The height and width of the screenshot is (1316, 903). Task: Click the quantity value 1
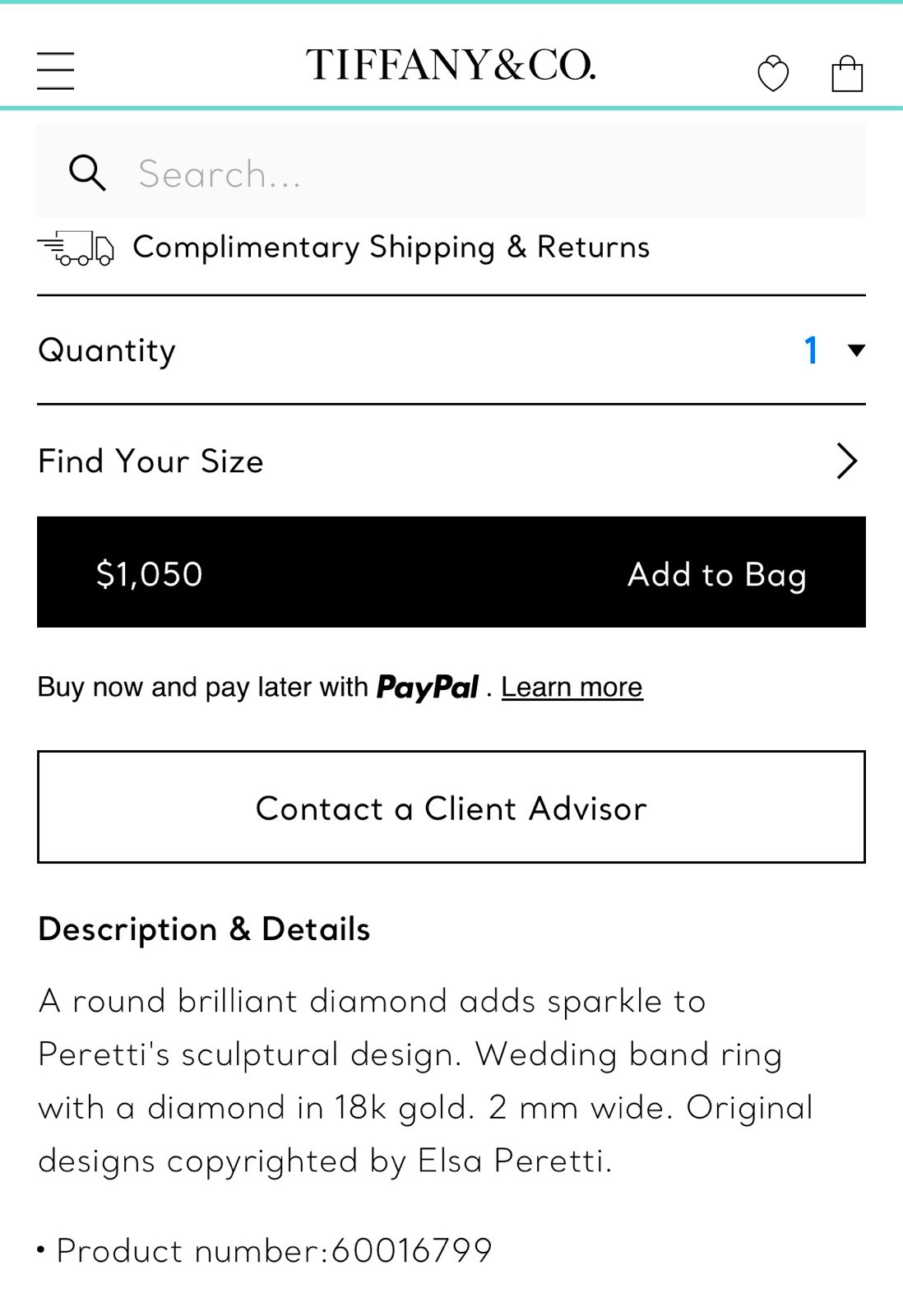(x=811, y=351)
